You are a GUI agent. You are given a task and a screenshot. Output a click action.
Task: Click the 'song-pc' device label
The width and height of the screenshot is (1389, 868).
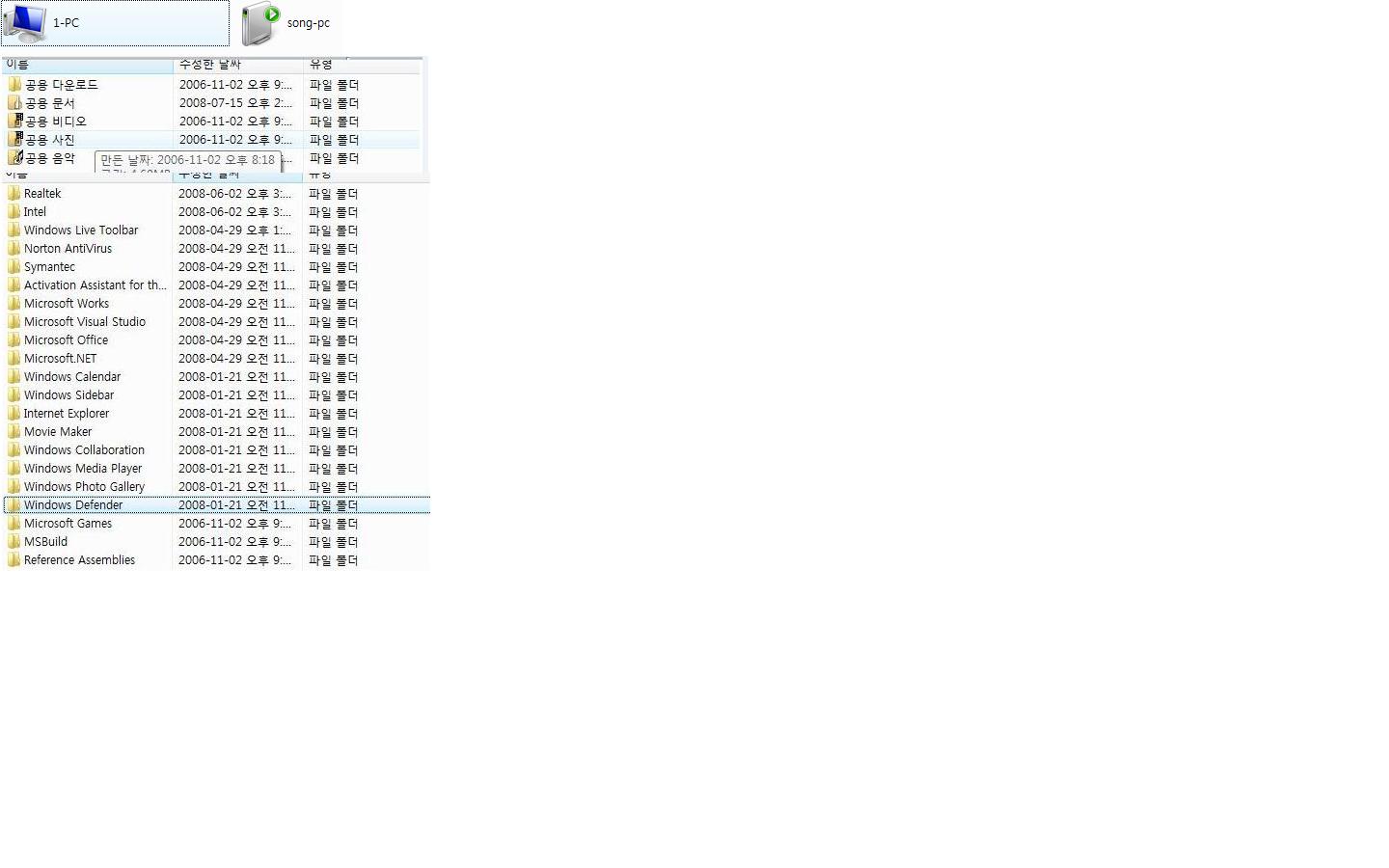[308, 23]
